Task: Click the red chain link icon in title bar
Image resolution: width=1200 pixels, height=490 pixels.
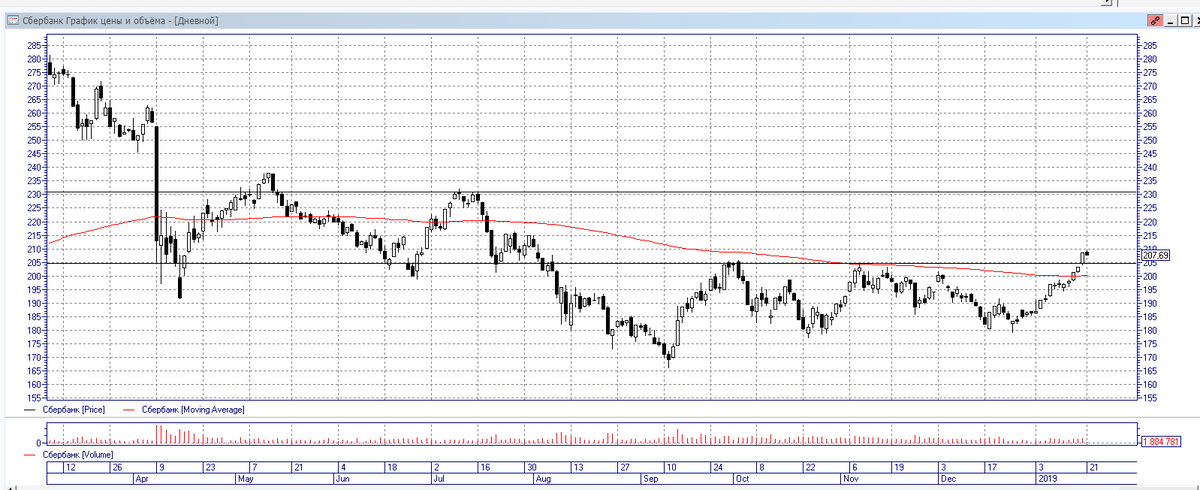Action: 1155,20
